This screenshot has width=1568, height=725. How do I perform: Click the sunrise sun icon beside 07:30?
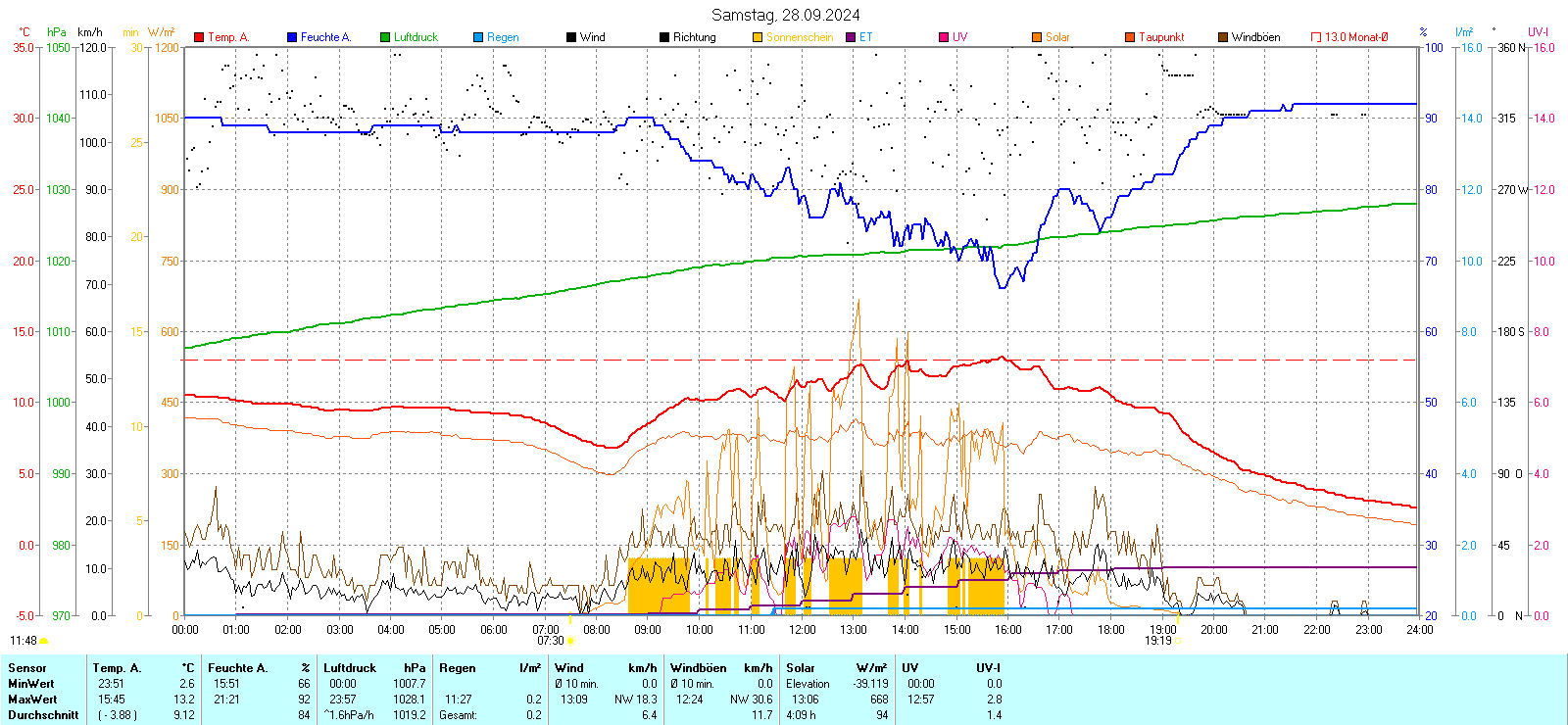571,641
